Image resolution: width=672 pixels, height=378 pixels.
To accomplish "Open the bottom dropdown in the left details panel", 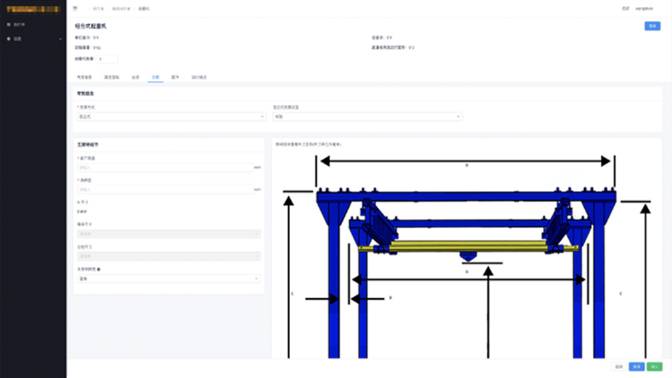I will pyautogui.click(x=169, y=279).
